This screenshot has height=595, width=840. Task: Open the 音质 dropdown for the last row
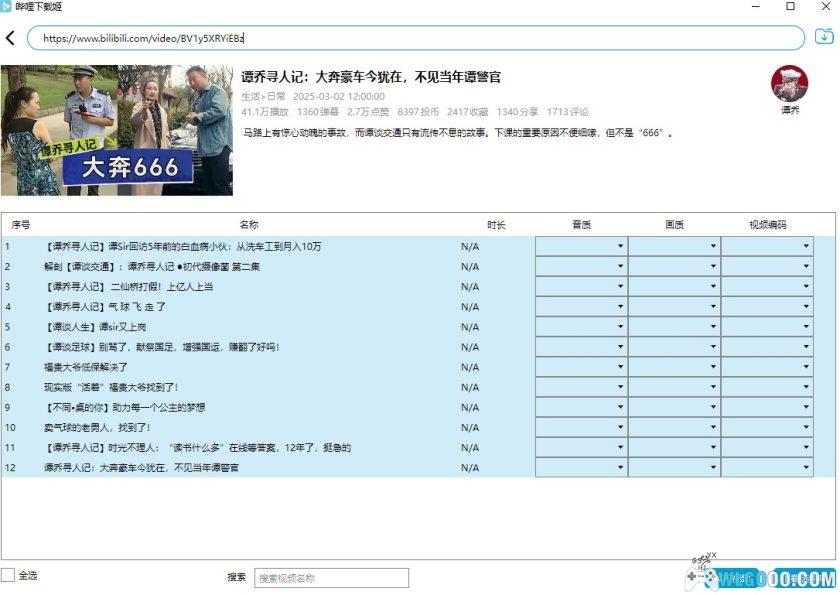pyautogui.click(x=620, y=467)
